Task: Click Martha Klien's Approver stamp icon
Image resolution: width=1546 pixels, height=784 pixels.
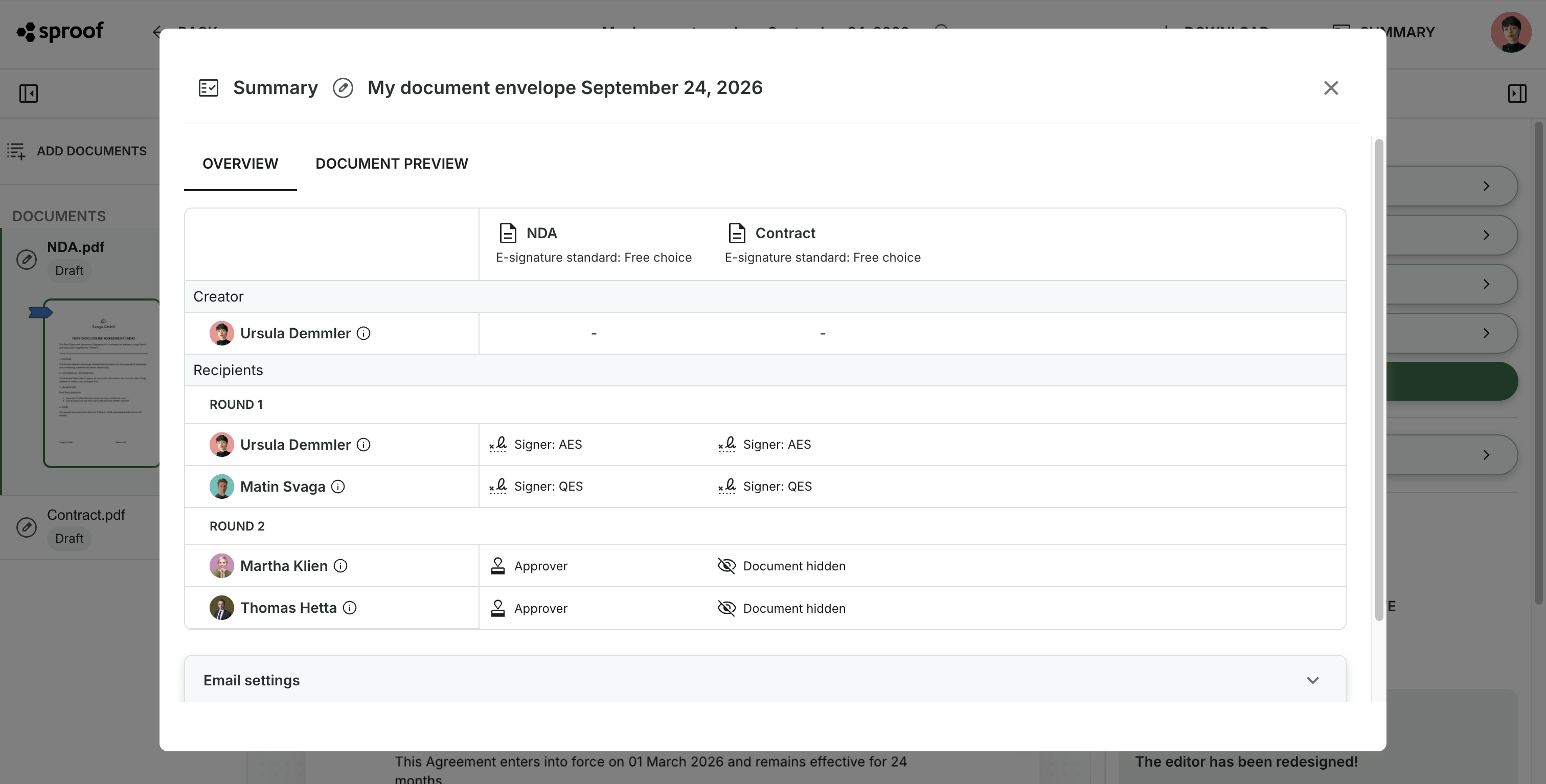Action: click(x=497, y=566)
